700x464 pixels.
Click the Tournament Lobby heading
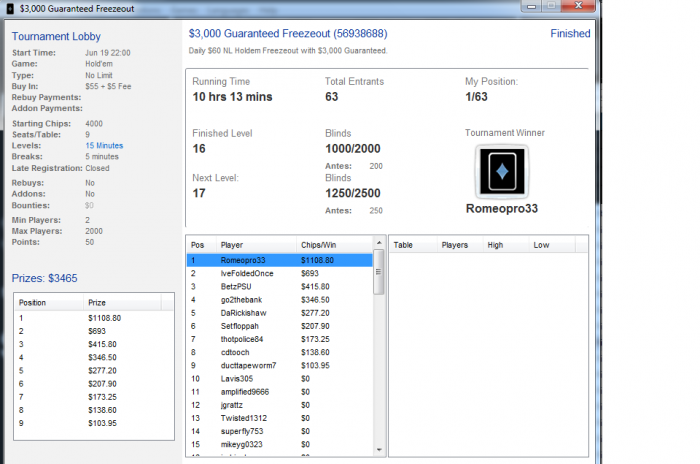[56, 36]
